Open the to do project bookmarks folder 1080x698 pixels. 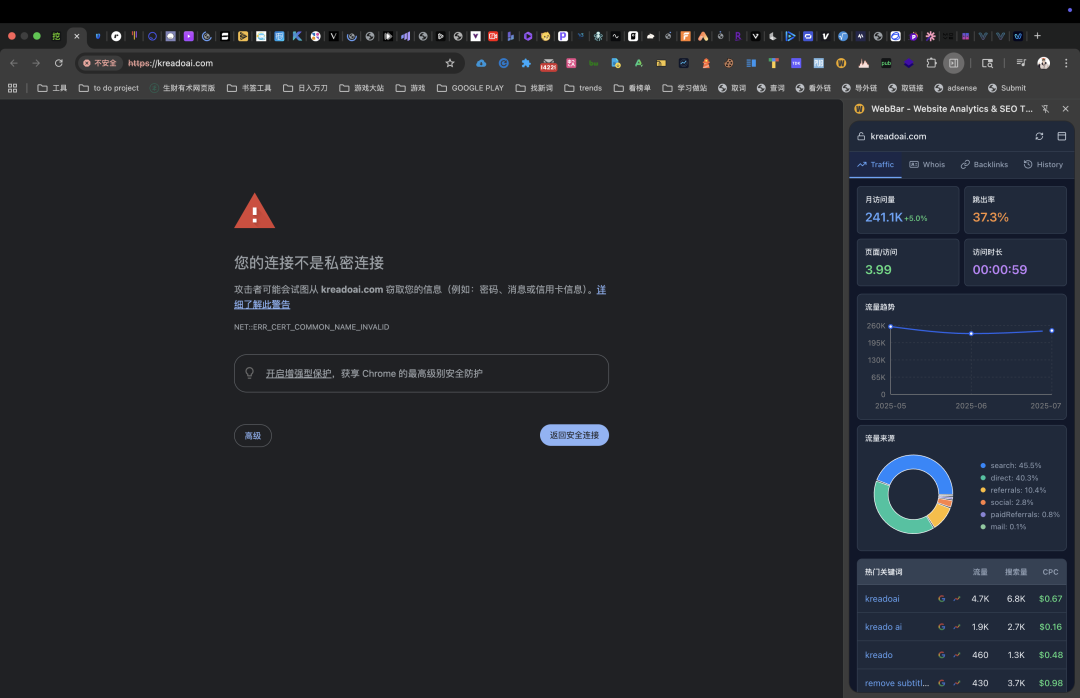[109, 88]
